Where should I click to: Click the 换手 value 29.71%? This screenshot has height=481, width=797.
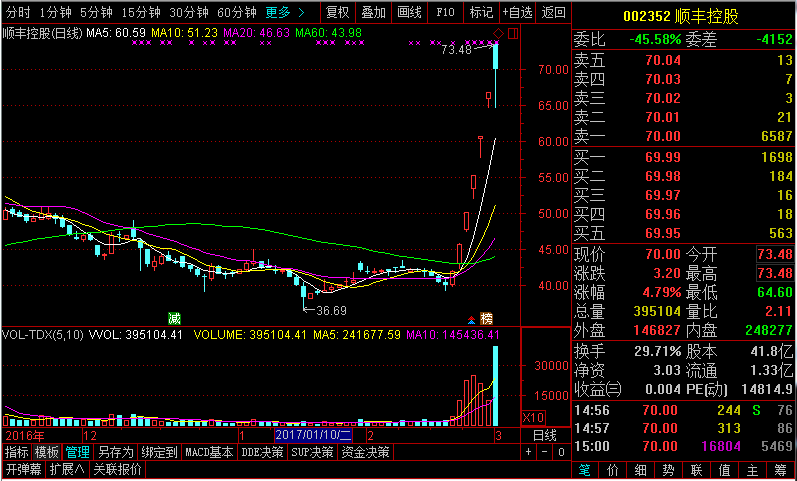657,351
